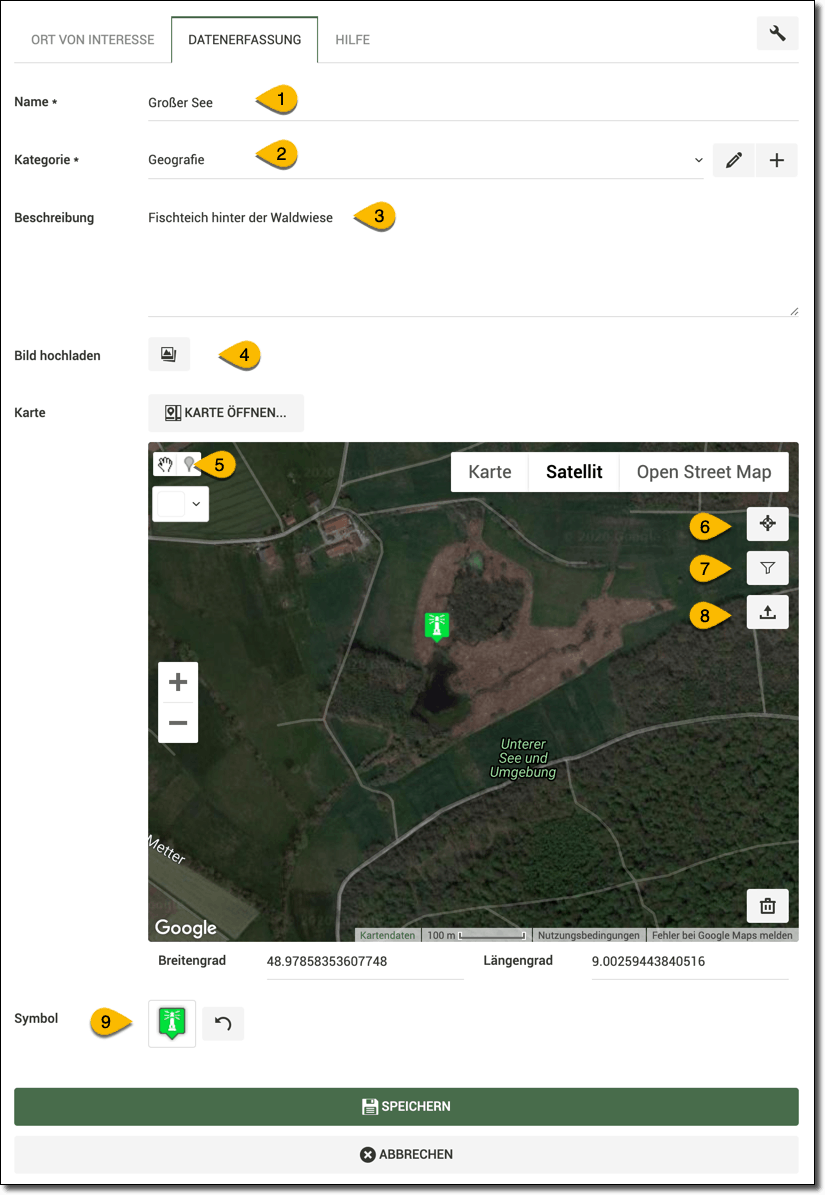Select the hand pan tool on map

[x=165, y=464]
